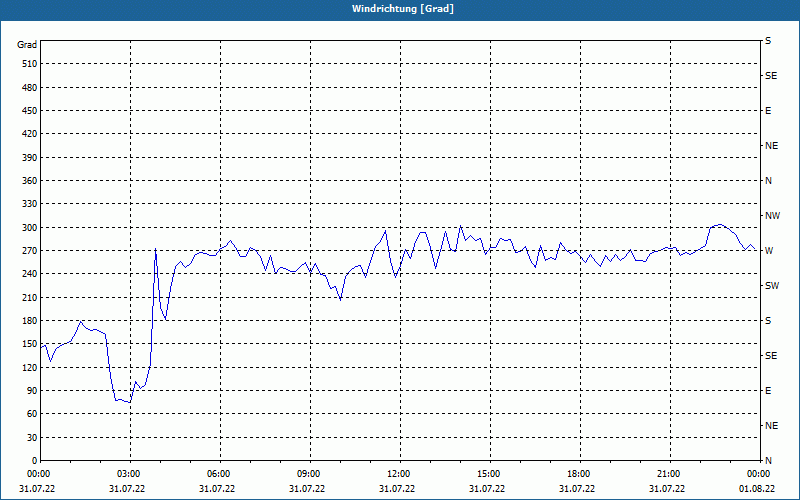Pick the 18:00 time axis label
This screenshot has height=500, width=800.
click(x=580, y=474)
